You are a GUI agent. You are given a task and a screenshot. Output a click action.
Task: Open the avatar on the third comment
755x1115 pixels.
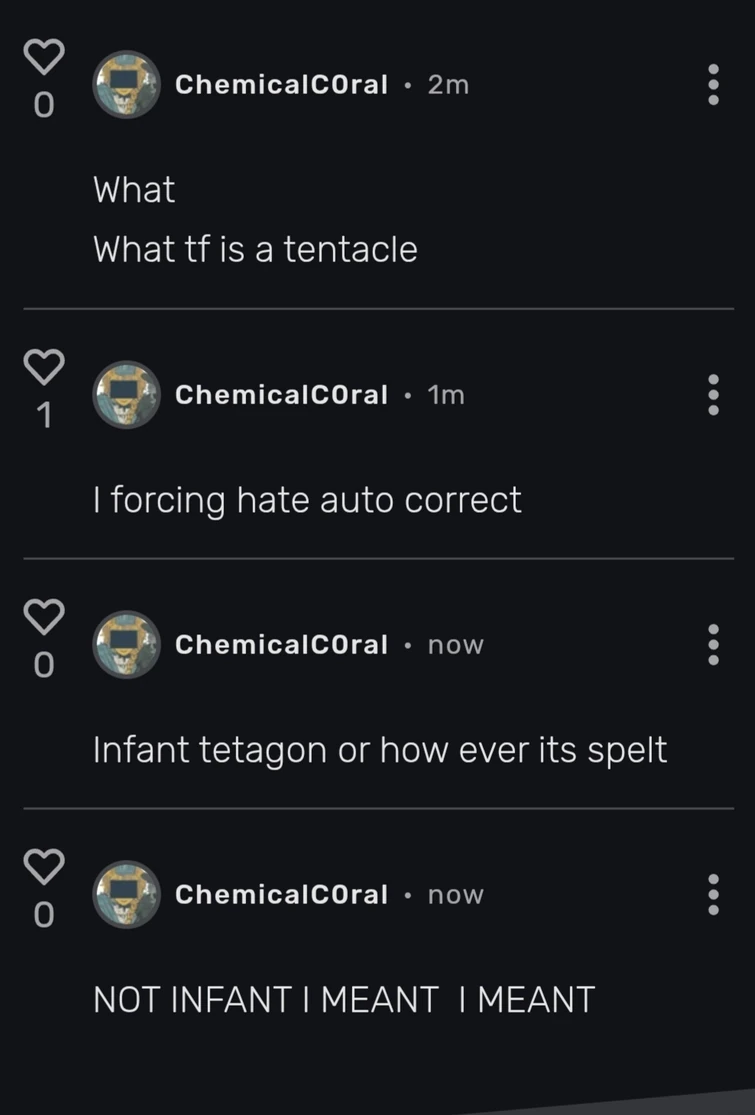[x=126, y=645]
